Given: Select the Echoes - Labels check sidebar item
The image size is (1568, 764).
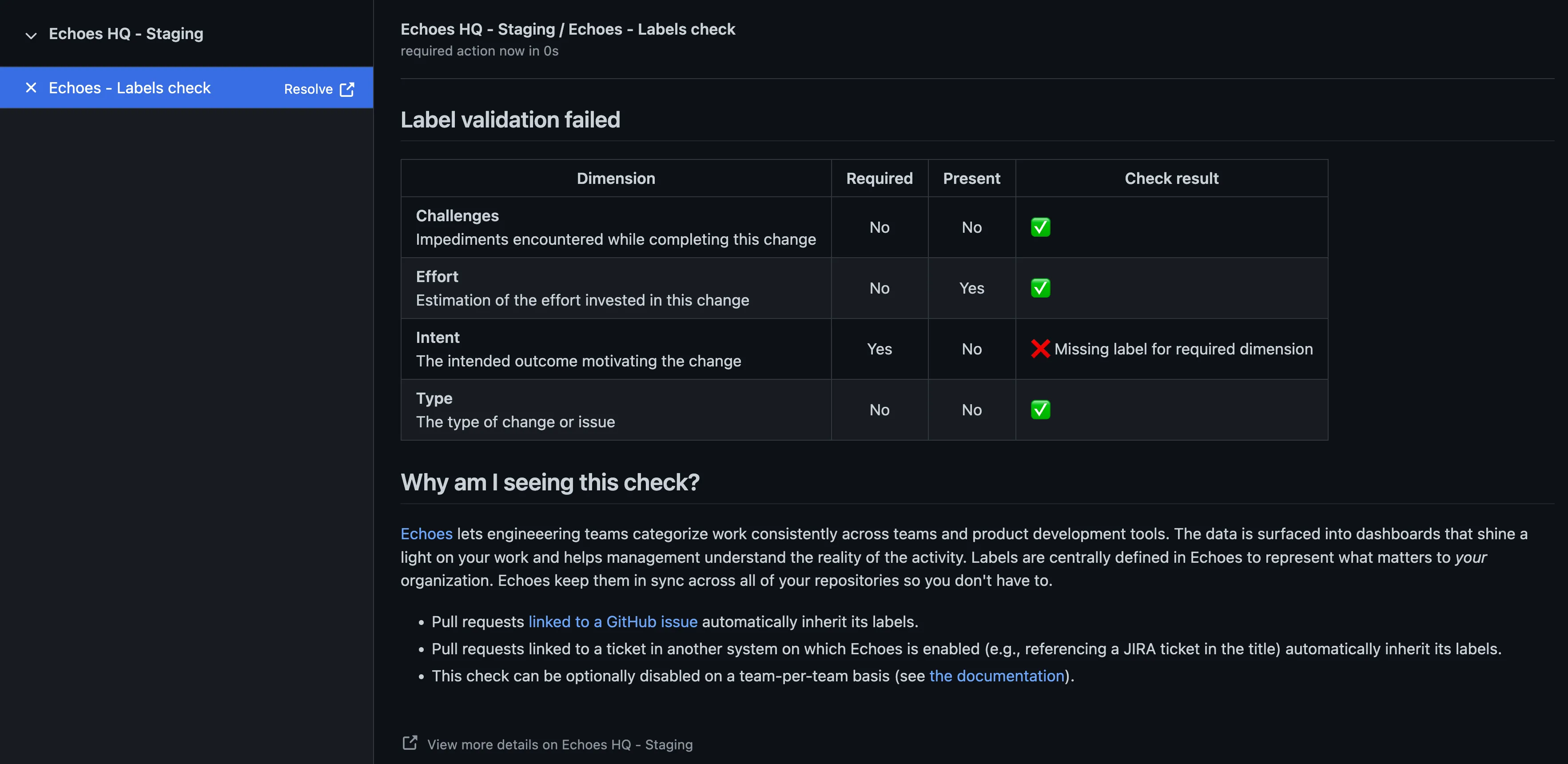Looking at the screenshot, I should tap(186, 88).
